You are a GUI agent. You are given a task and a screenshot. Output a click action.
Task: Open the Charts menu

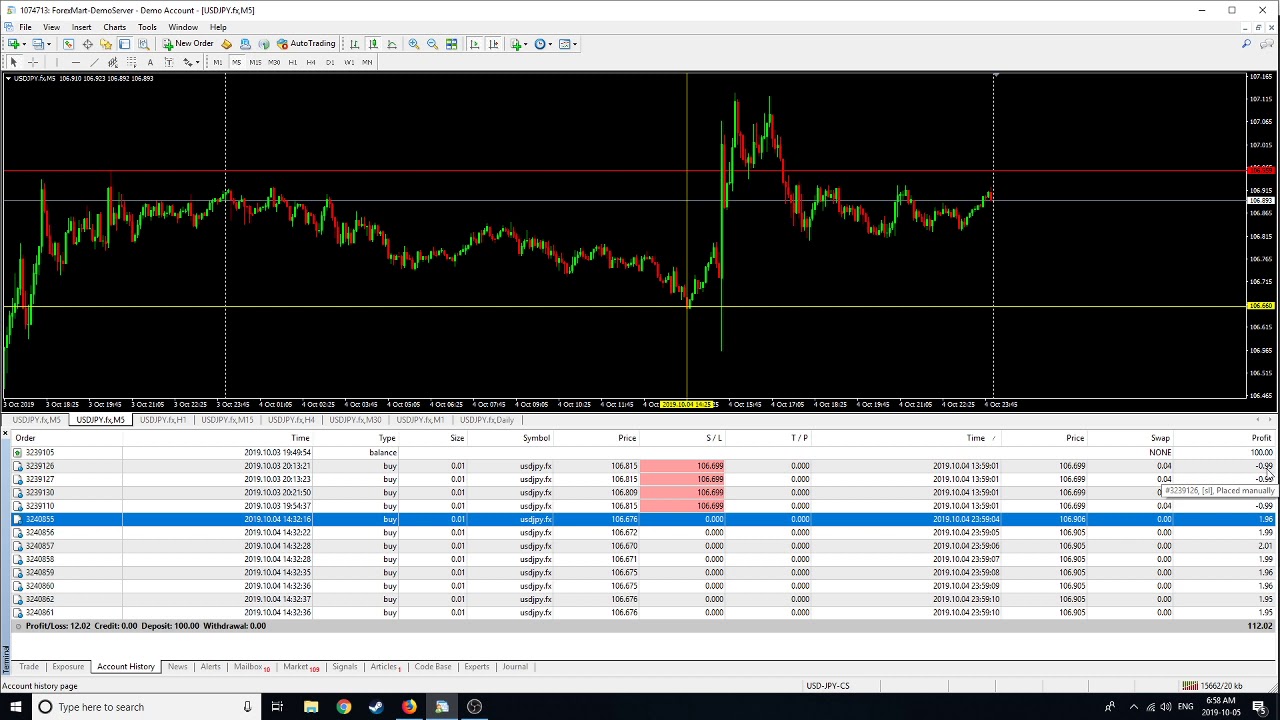[114, 27]
